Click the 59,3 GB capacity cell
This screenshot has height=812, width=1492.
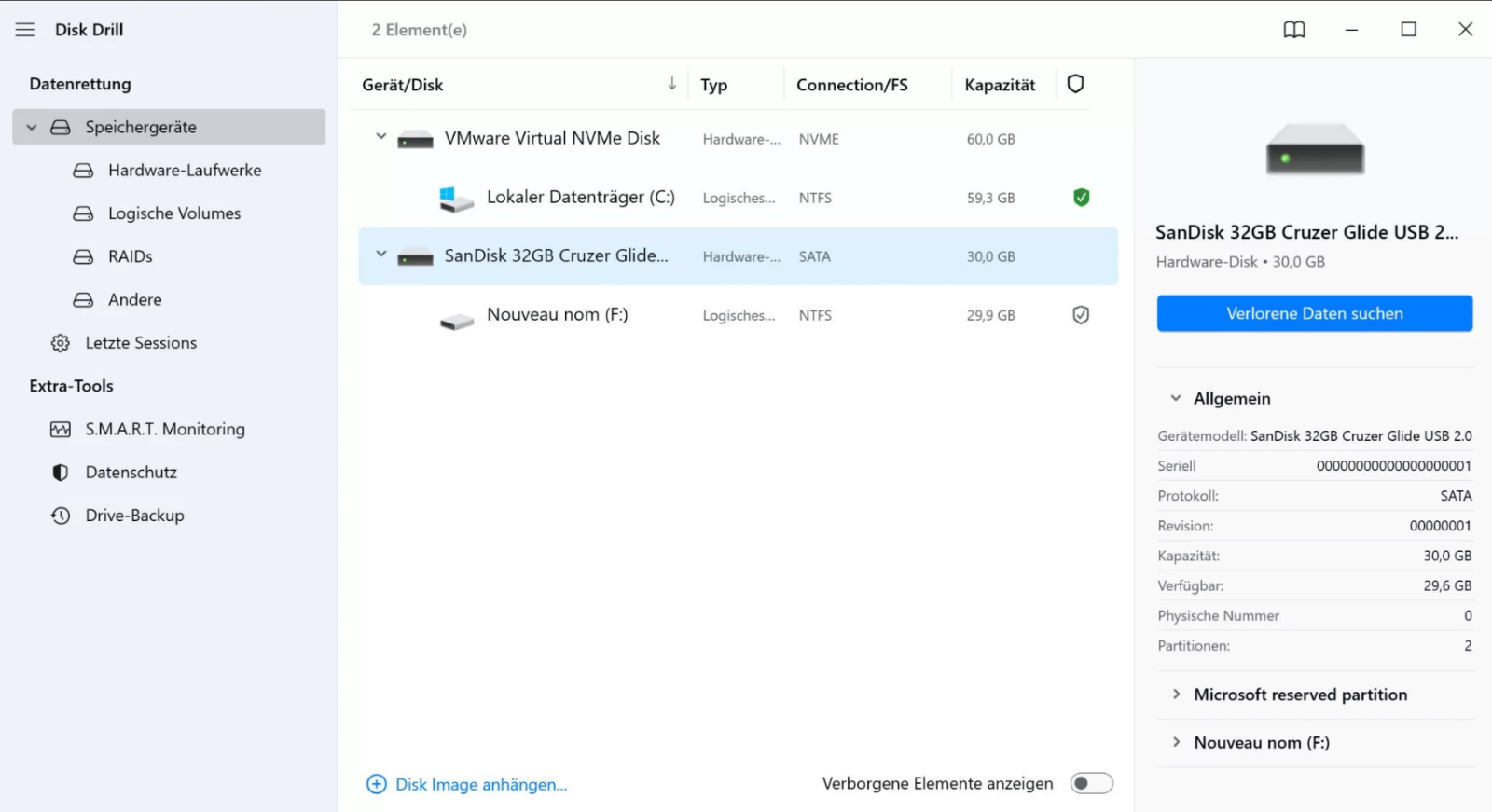point(991,198)
